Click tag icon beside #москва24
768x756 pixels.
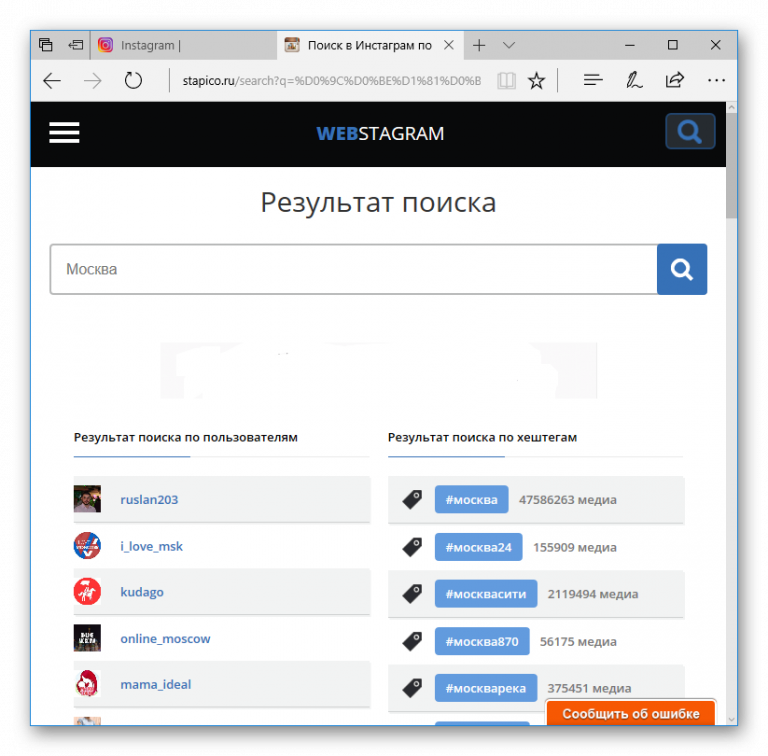click(x=412, y=547)
